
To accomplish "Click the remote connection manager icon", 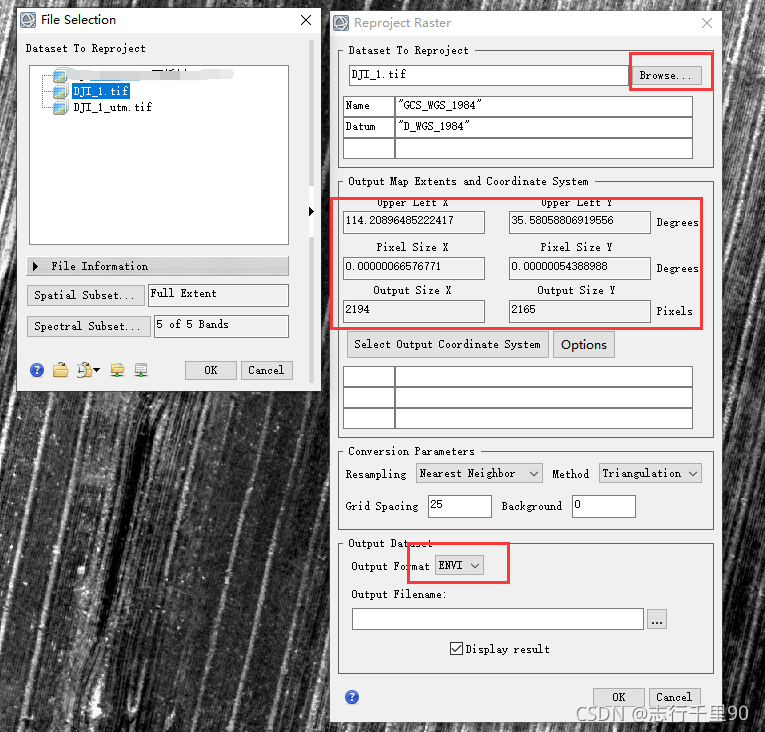I will [141, 370].
